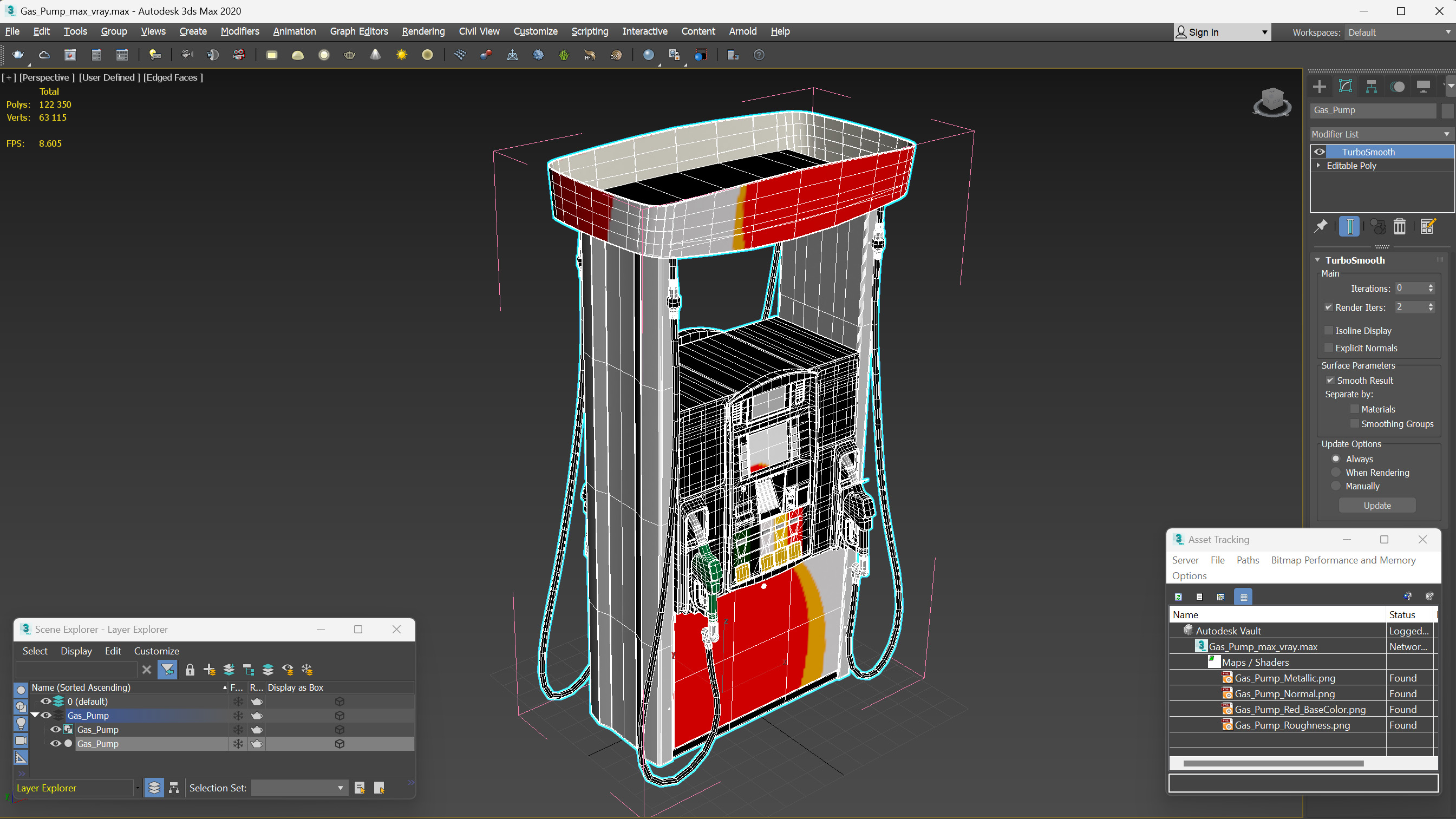This screenshot has width=1456, height=819.
Task: Click the Pin Stack icon
Action: (1320, 227)
